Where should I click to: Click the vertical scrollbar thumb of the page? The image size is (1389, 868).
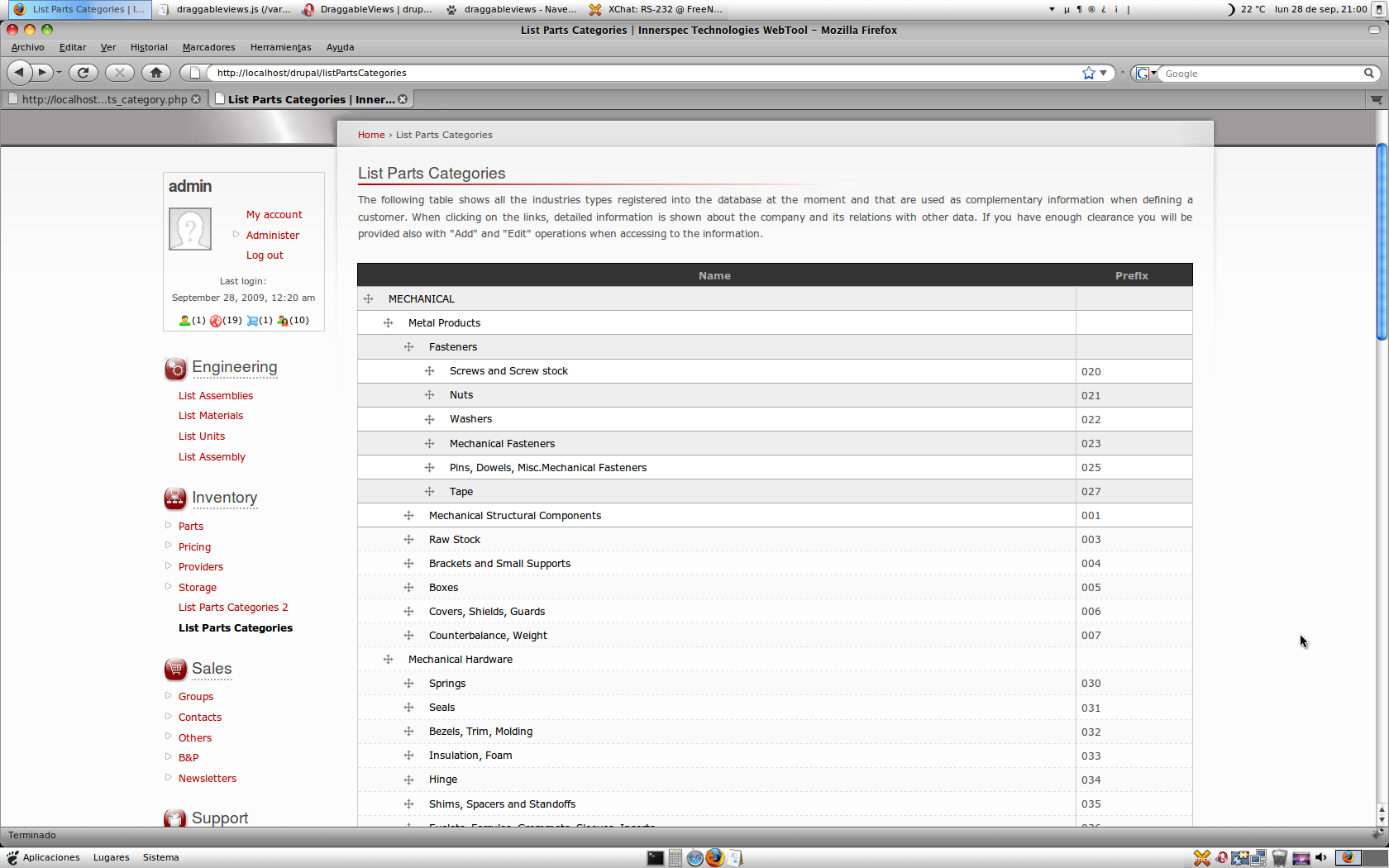tap(1382, 241)
